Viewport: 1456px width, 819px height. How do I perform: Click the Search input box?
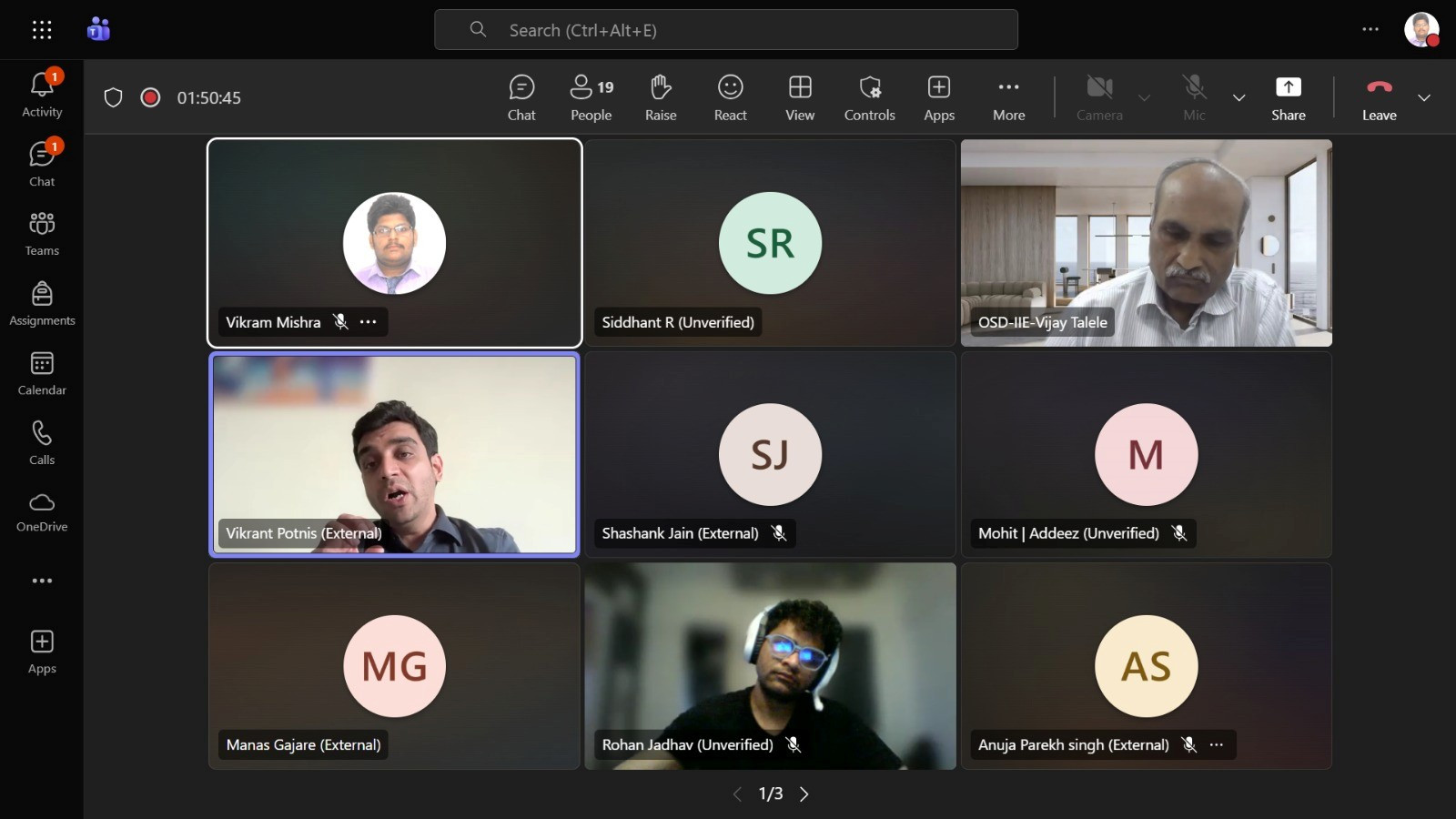pos(725,30)
